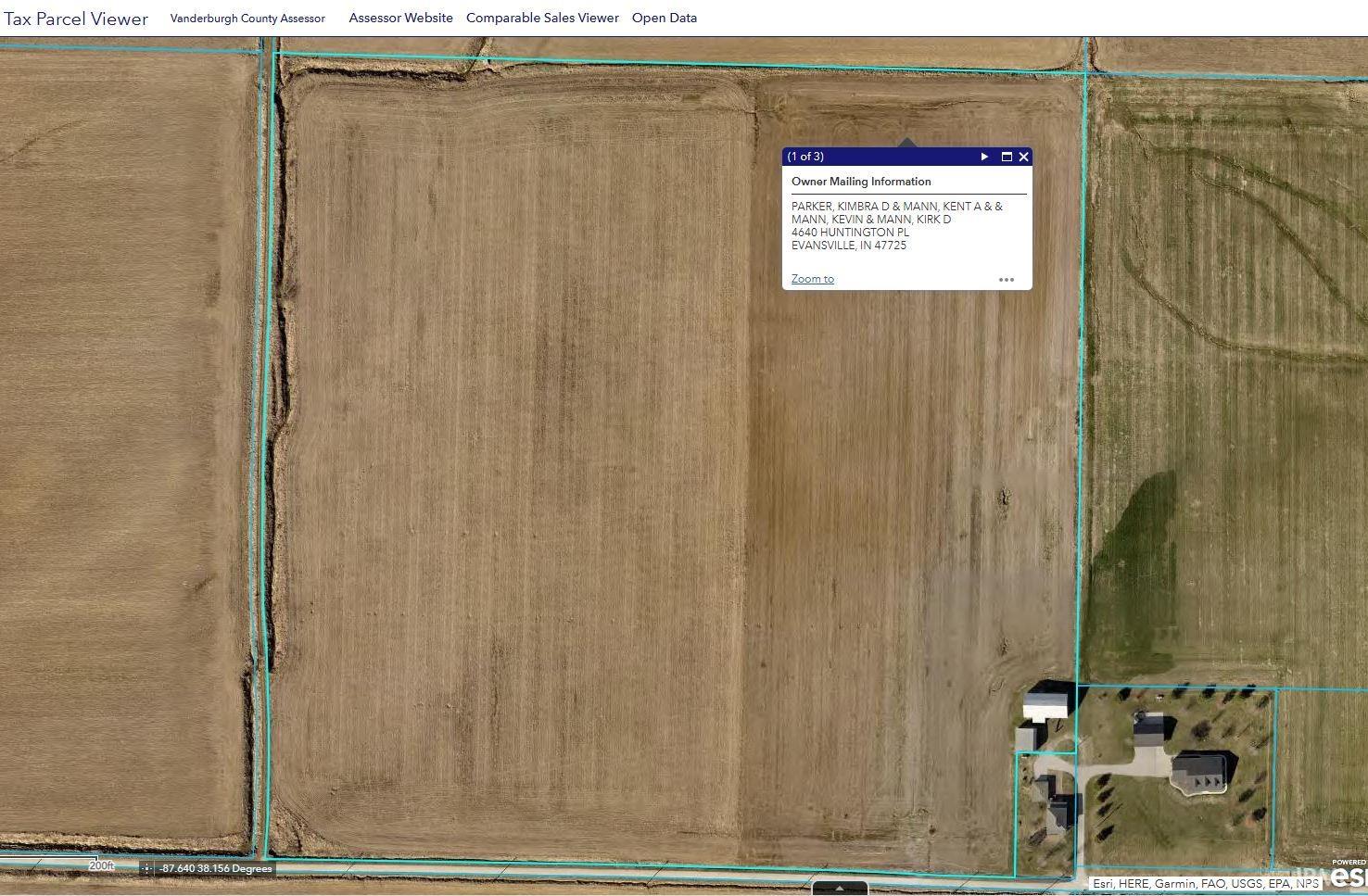Open the Assessor Website
This screenshot has height=896, width=1368.
pyautogui.click(x=400, y=18)
